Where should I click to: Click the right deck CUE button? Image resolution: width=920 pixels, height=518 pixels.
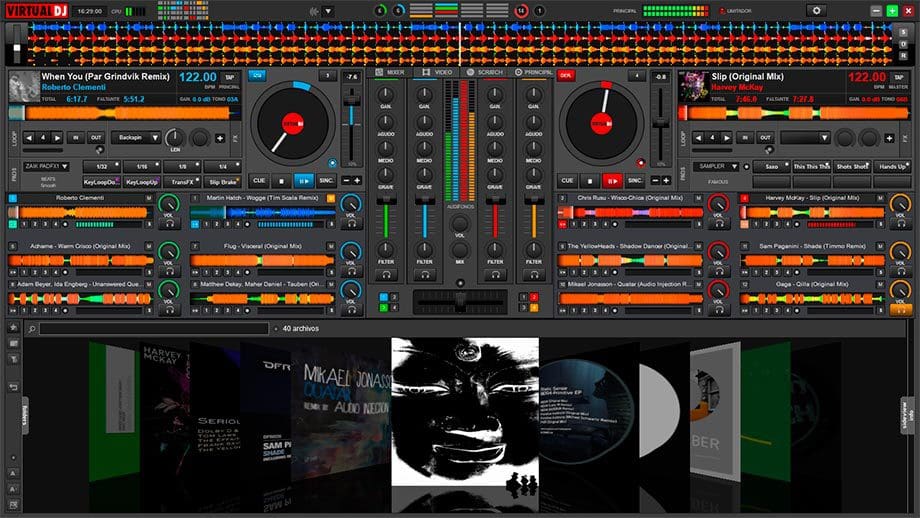(x=567, y=181)
